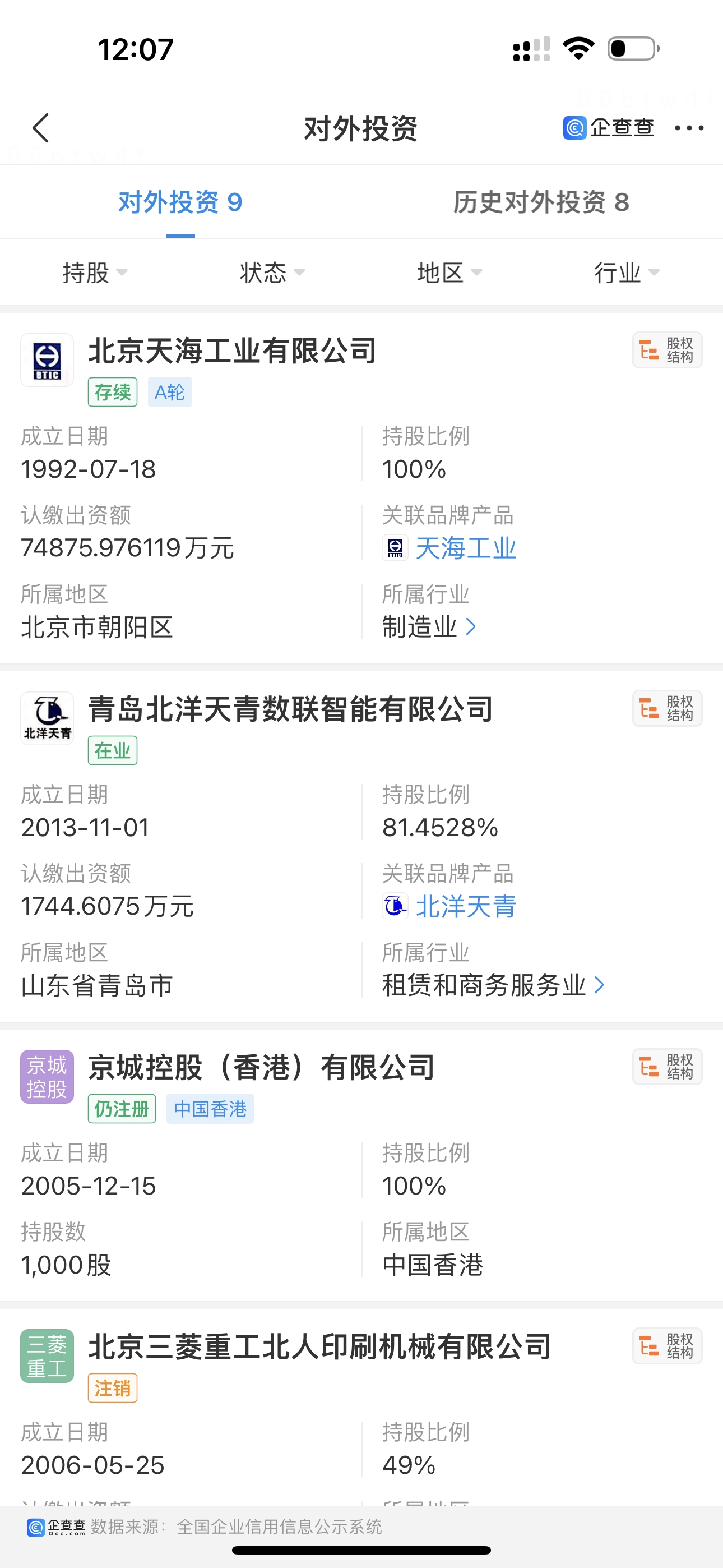The width and height of the screenshot is (723, 1568).
Task: Open the 天海工业 brand link
Action: click(465, 548)
